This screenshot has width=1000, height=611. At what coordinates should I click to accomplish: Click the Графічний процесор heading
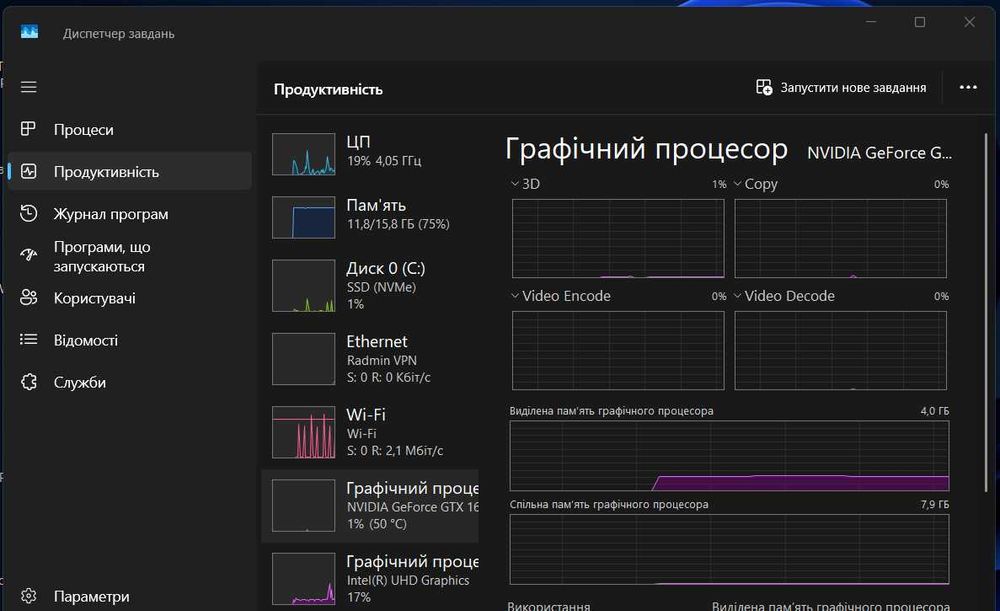pos(647,149)
